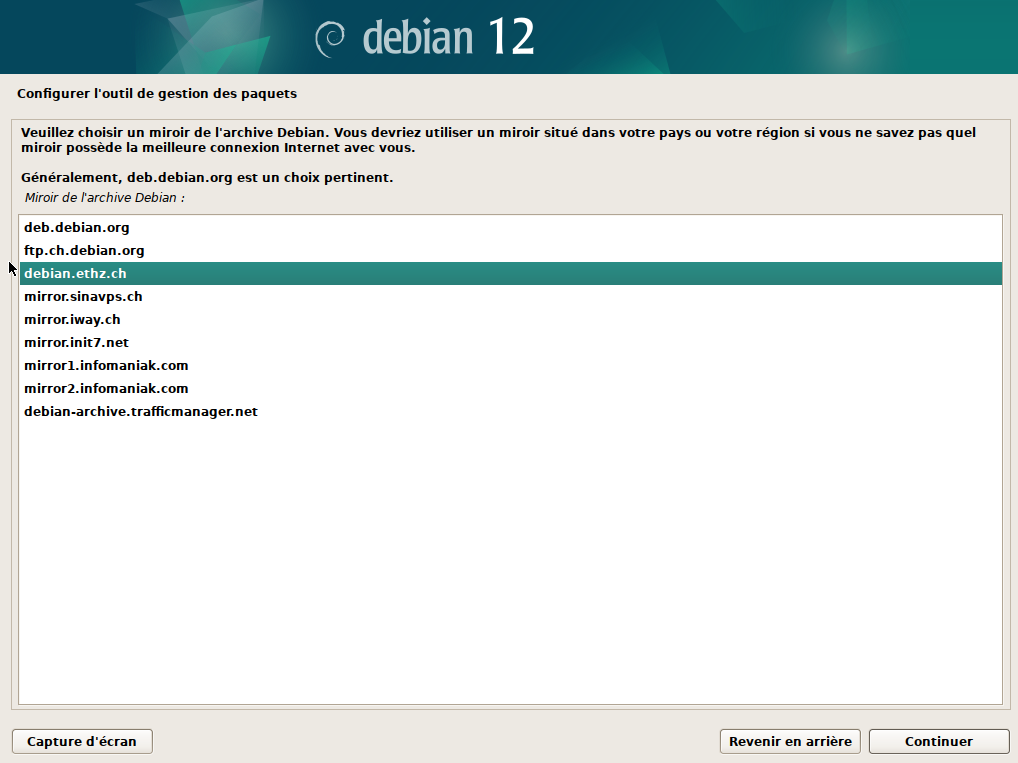Choose debian-archive.trafficmanager.net mirror
The image size is (1018, 763).
point(510,412)
